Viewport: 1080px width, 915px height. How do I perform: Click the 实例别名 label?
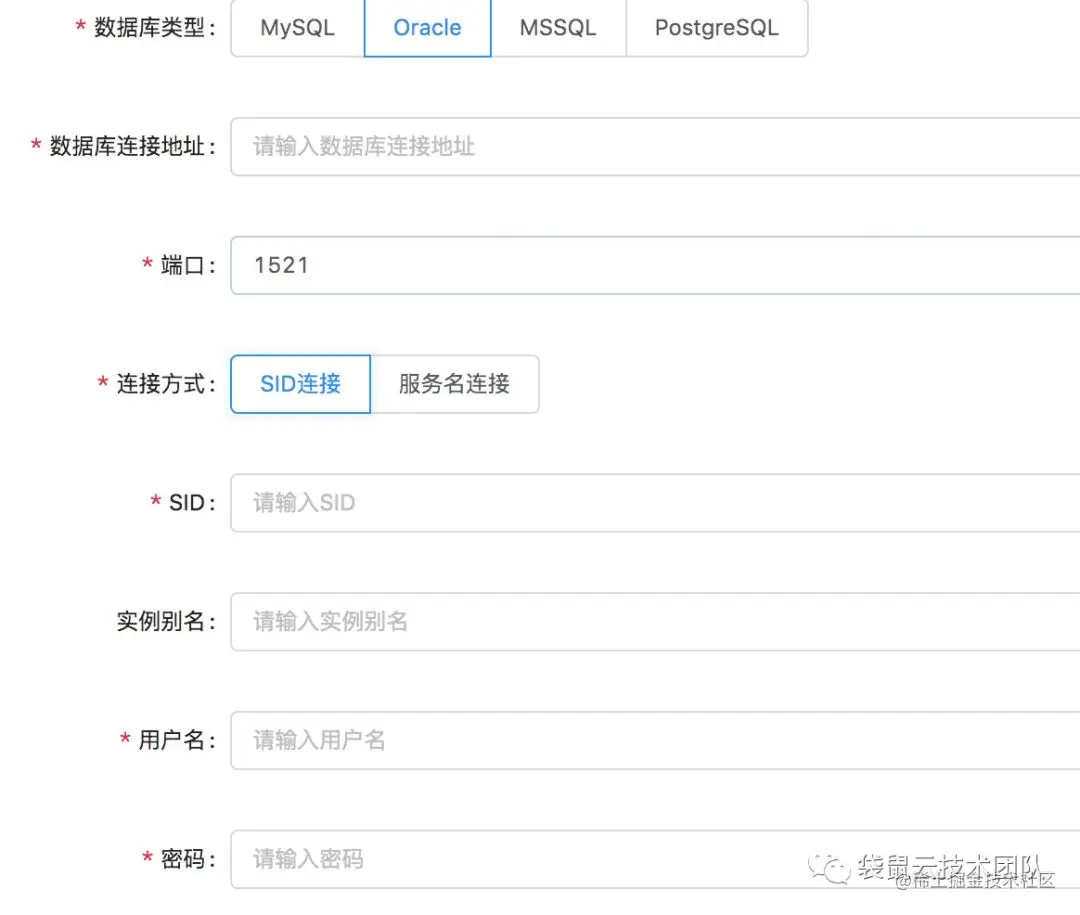tap(165, 621)
